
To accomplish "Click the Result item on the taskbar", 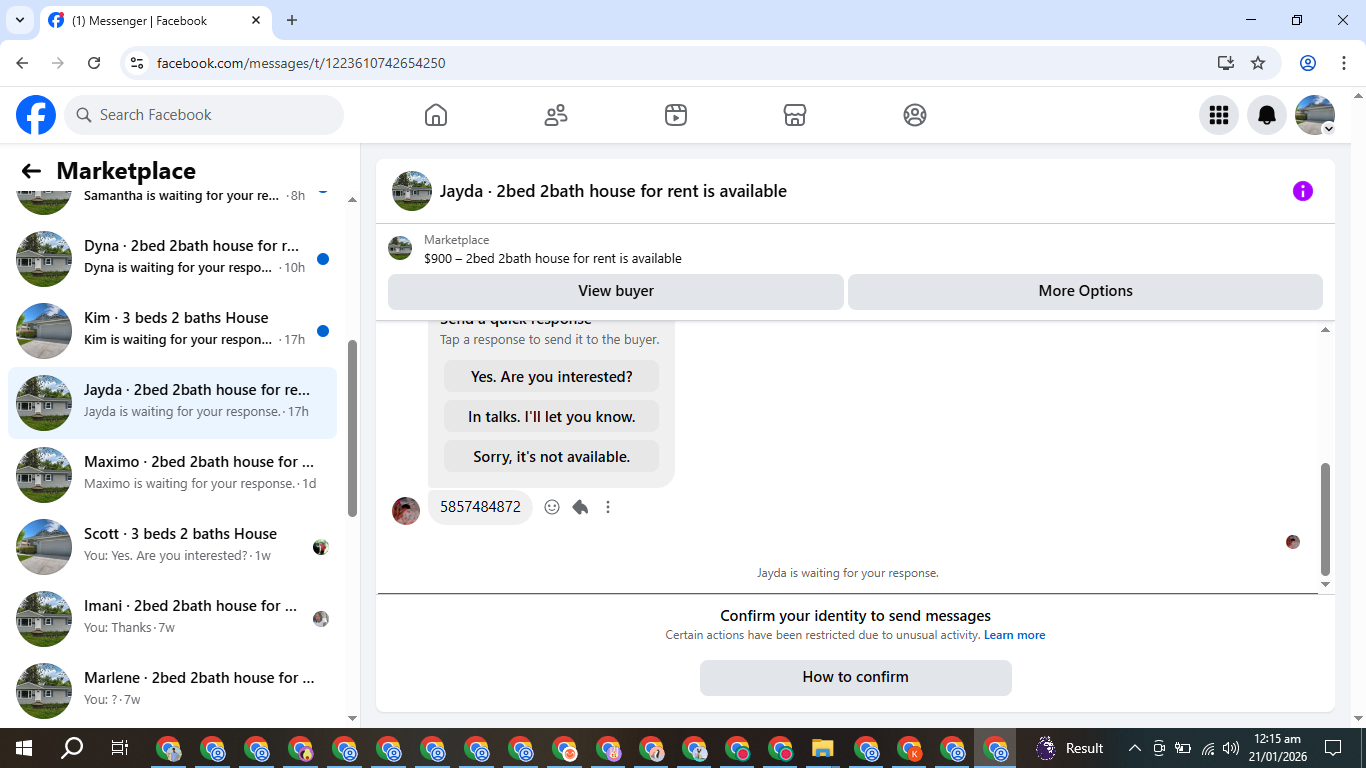I will coord(1070,748).
